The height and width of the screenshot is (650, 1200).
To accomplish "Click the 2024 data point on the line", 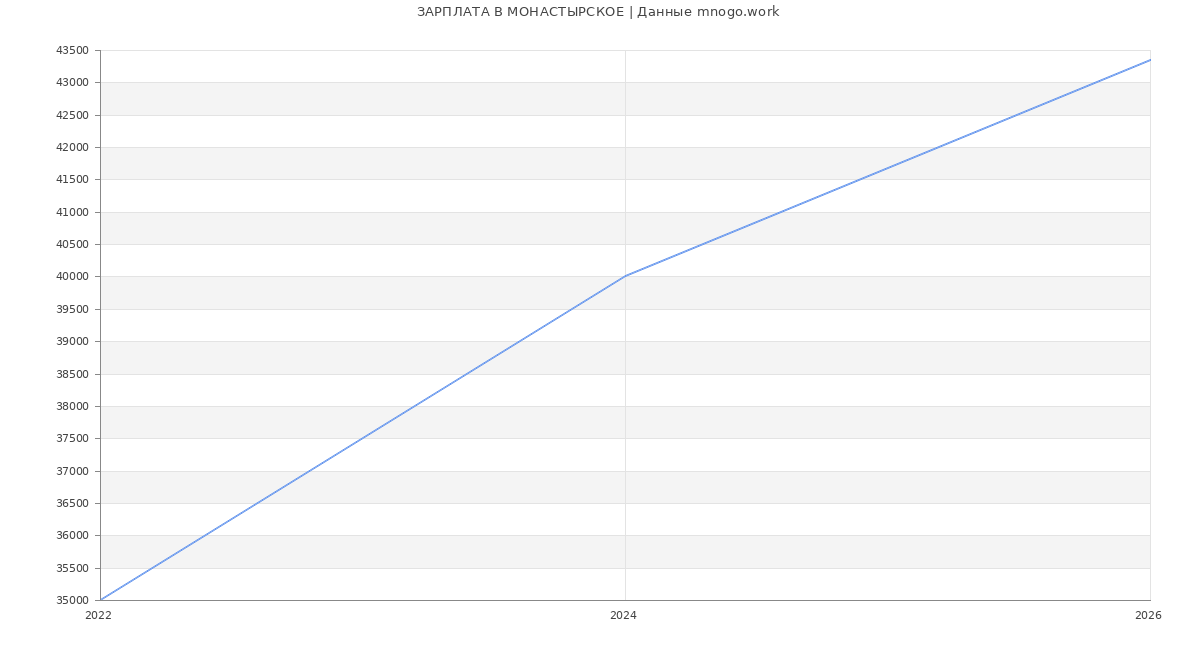I will (x=625, y=276).
